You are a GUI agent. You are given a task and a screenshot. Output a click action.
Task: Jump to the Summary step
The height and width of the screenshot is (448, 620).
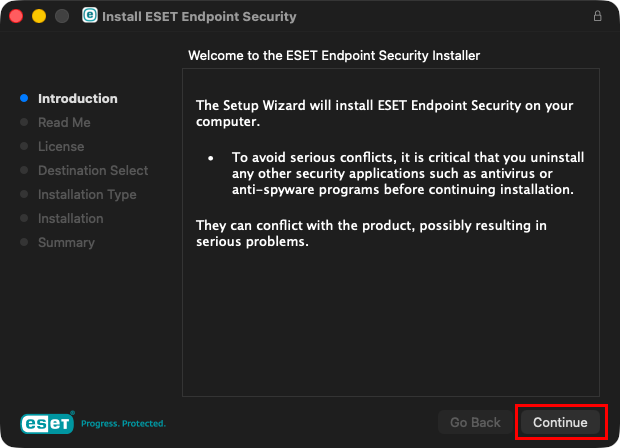coord(66,242)
